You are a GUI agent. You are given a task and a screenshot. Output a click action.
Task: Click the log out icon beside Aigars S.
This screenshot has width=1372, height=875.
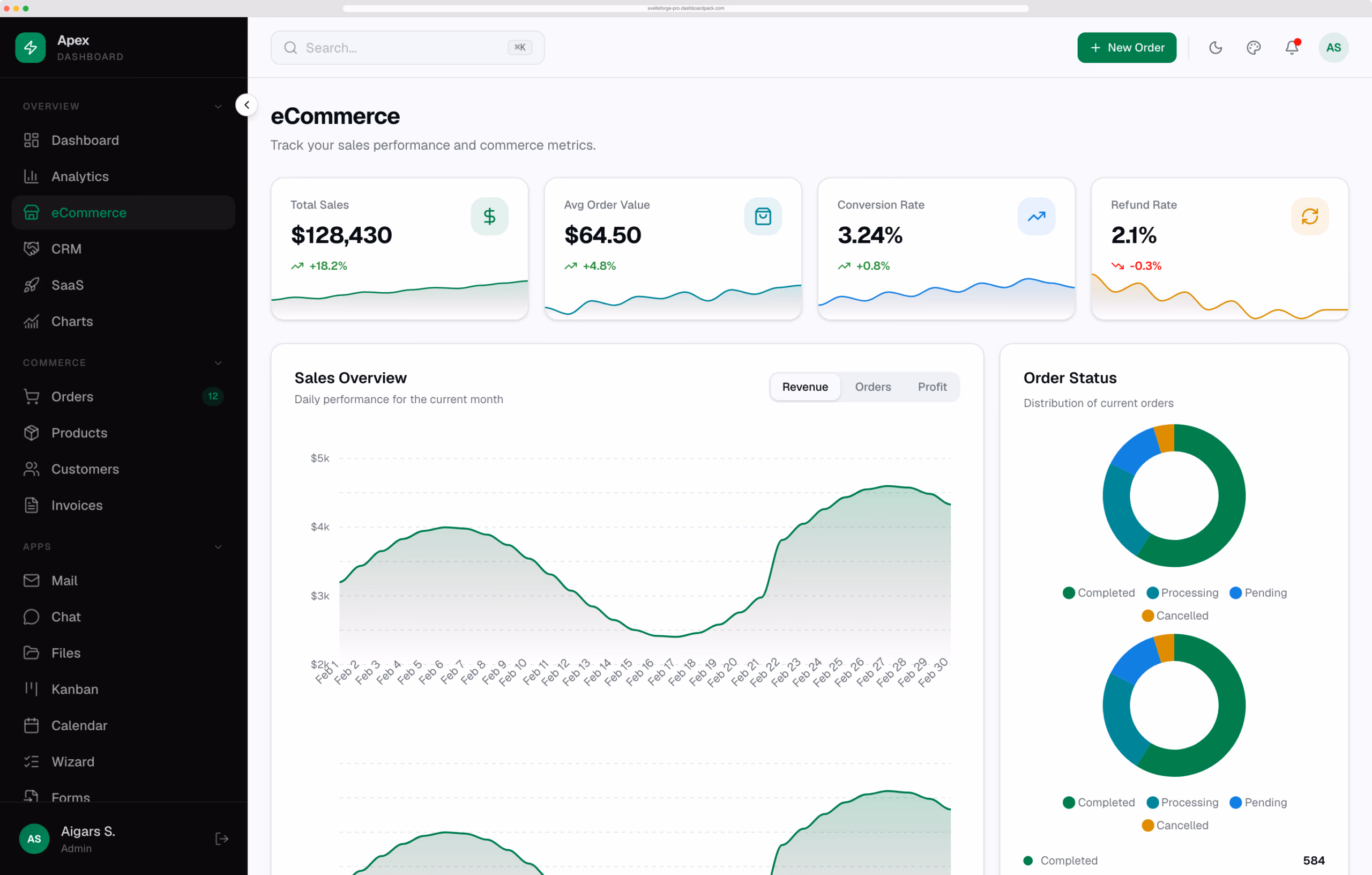(x=222, y=839)
